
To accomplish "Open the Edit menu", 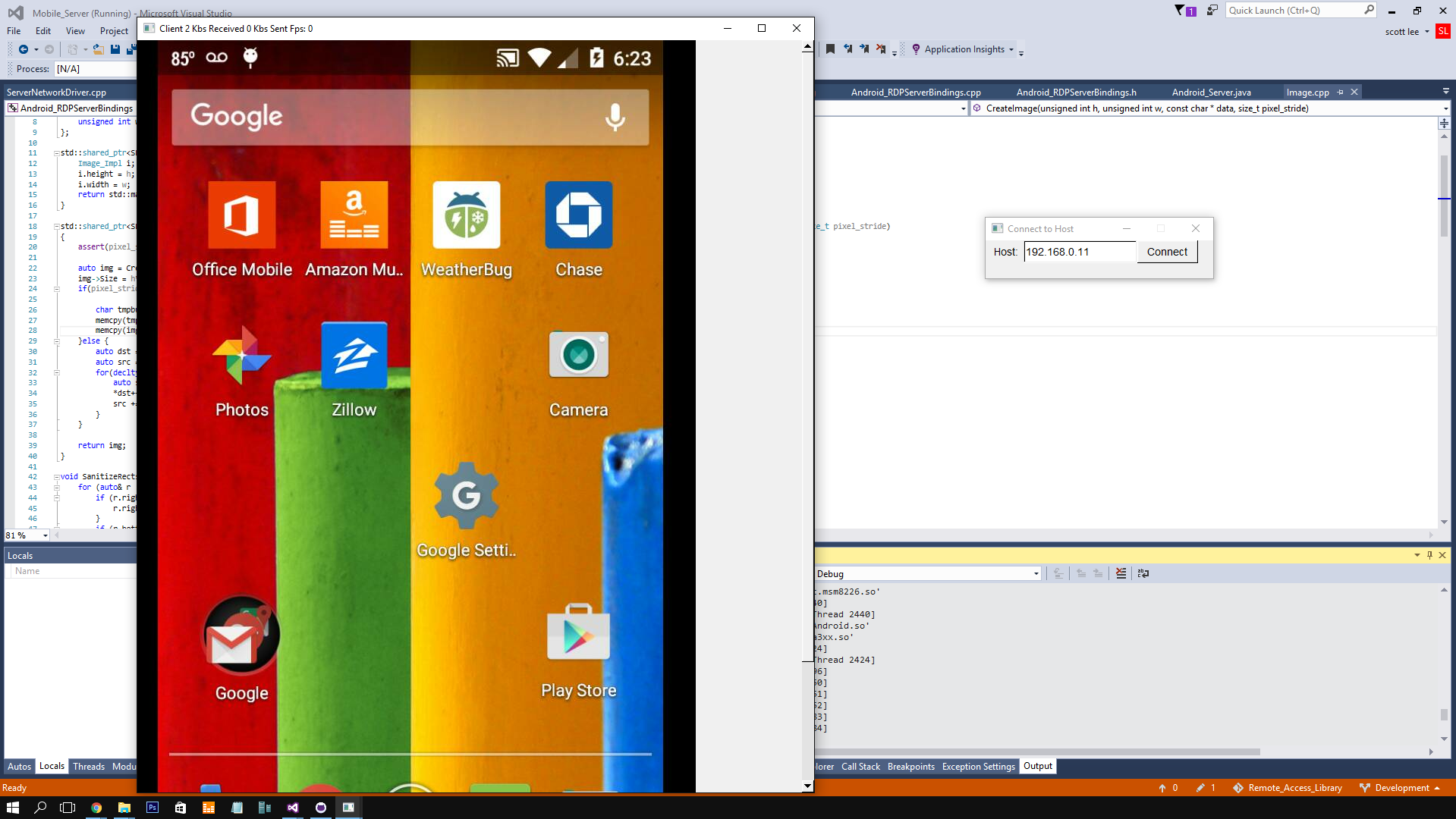I will tap(43, 31).
